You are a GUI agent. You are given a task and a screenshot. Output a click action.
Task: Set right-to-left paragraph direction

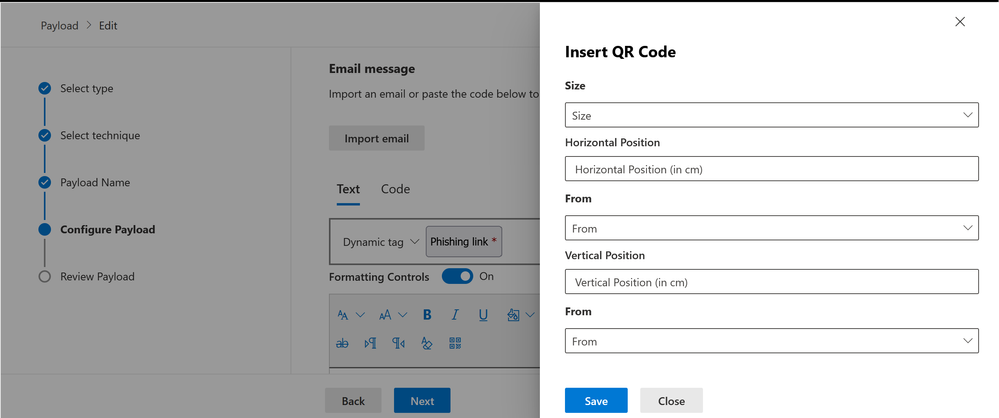pos(398,343)
